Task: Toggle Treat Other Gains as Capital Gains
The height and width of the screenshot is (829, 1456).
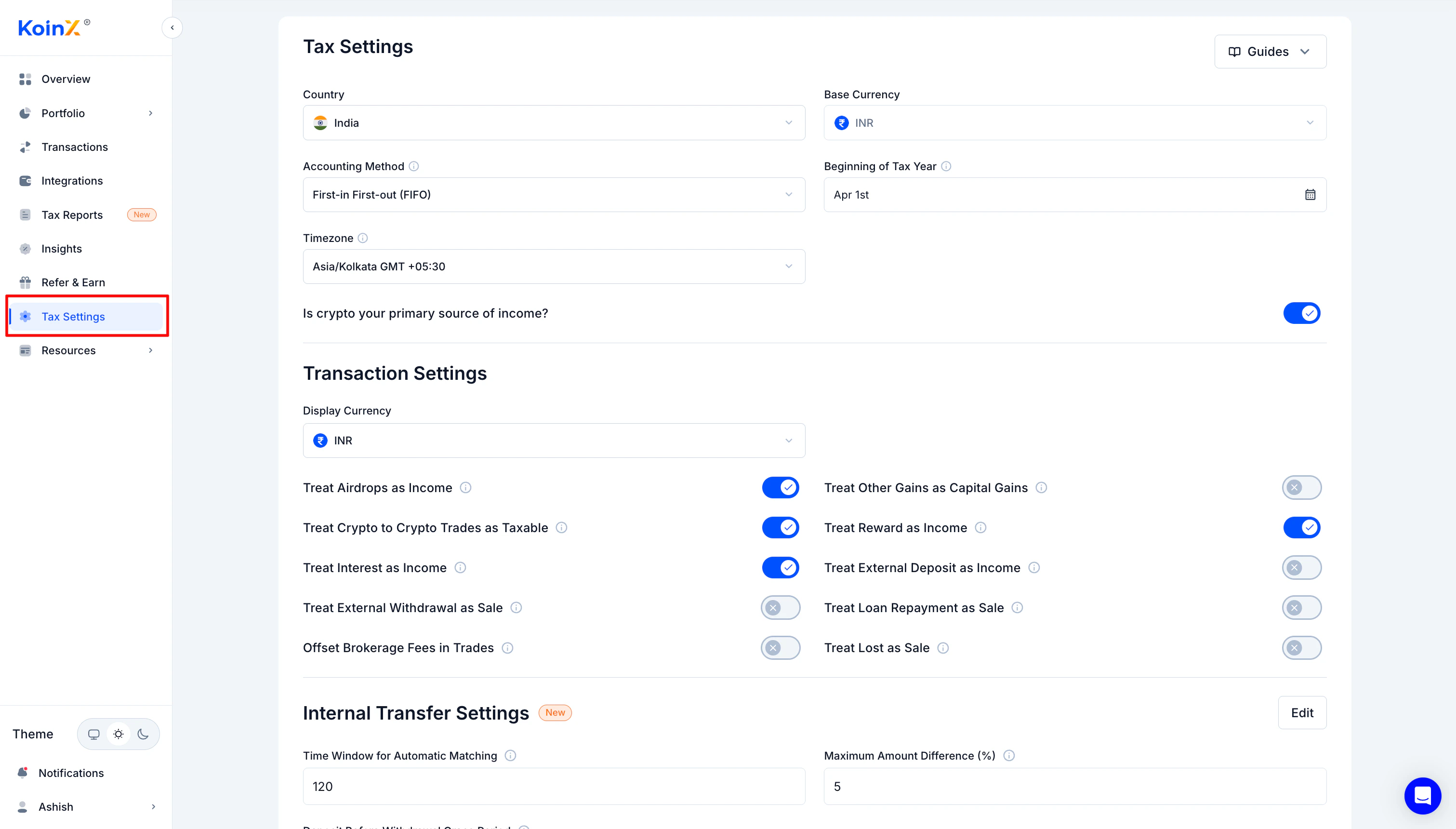Action: 1301,487
